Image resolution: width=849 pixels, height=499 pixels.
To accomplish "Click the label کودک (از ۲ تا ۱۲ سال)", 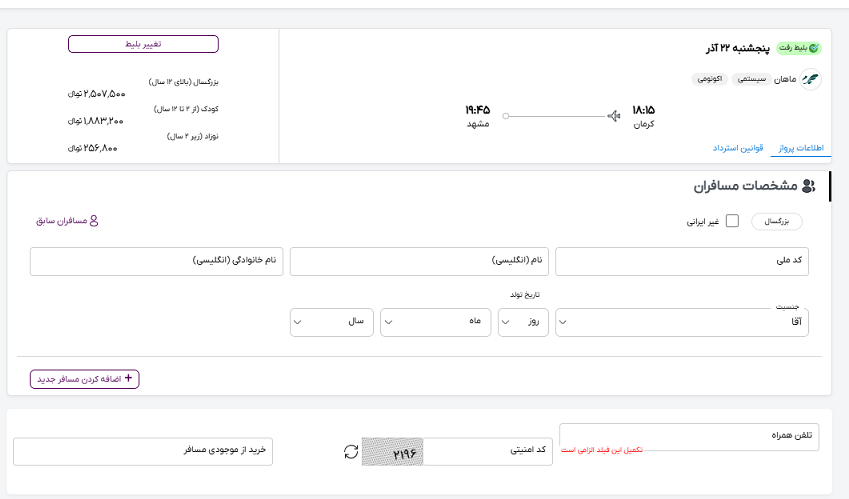I will pyautogui.click(x=186, y=109).
